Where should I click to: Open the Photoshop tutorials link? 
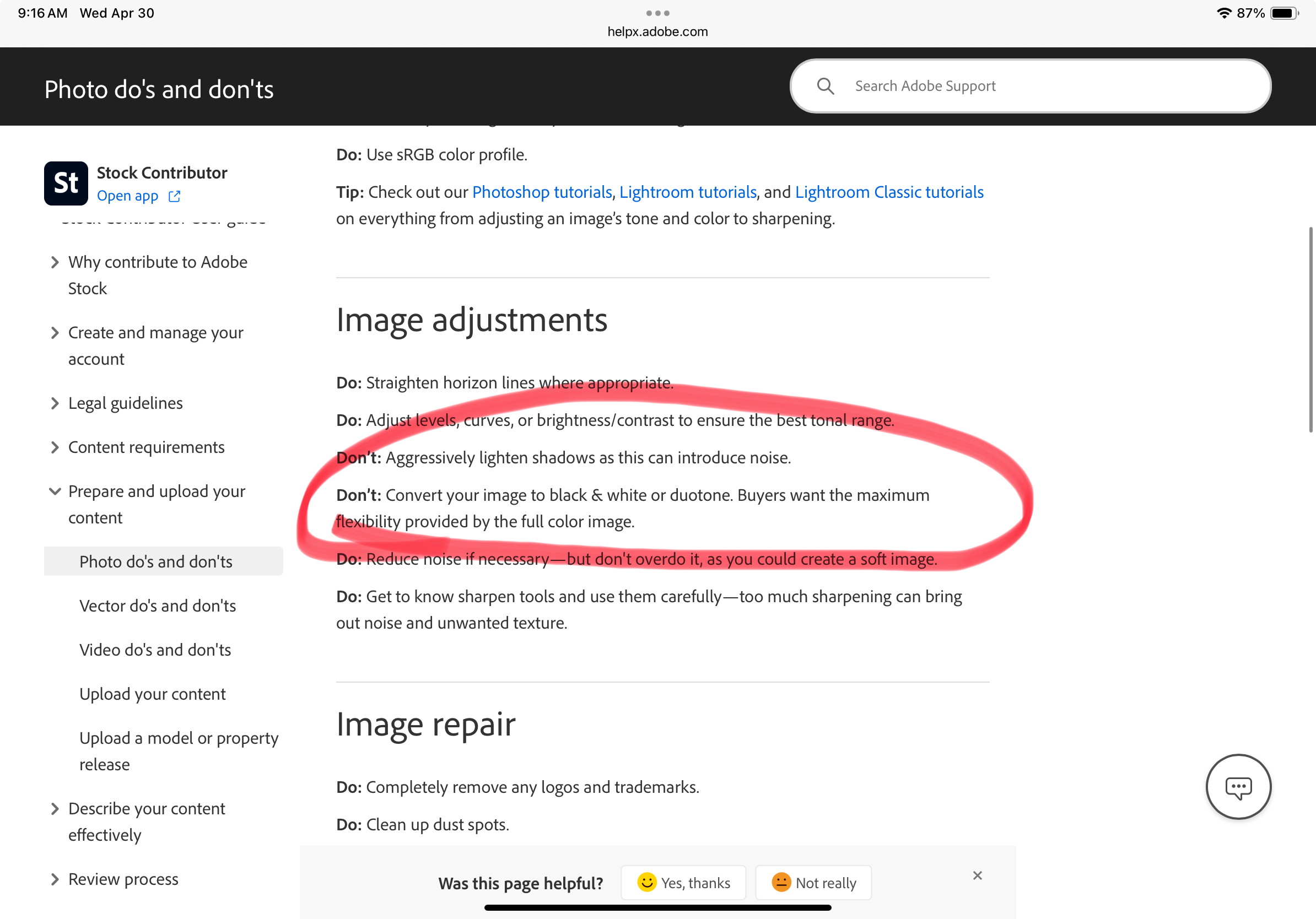click(x=542, y=192)
